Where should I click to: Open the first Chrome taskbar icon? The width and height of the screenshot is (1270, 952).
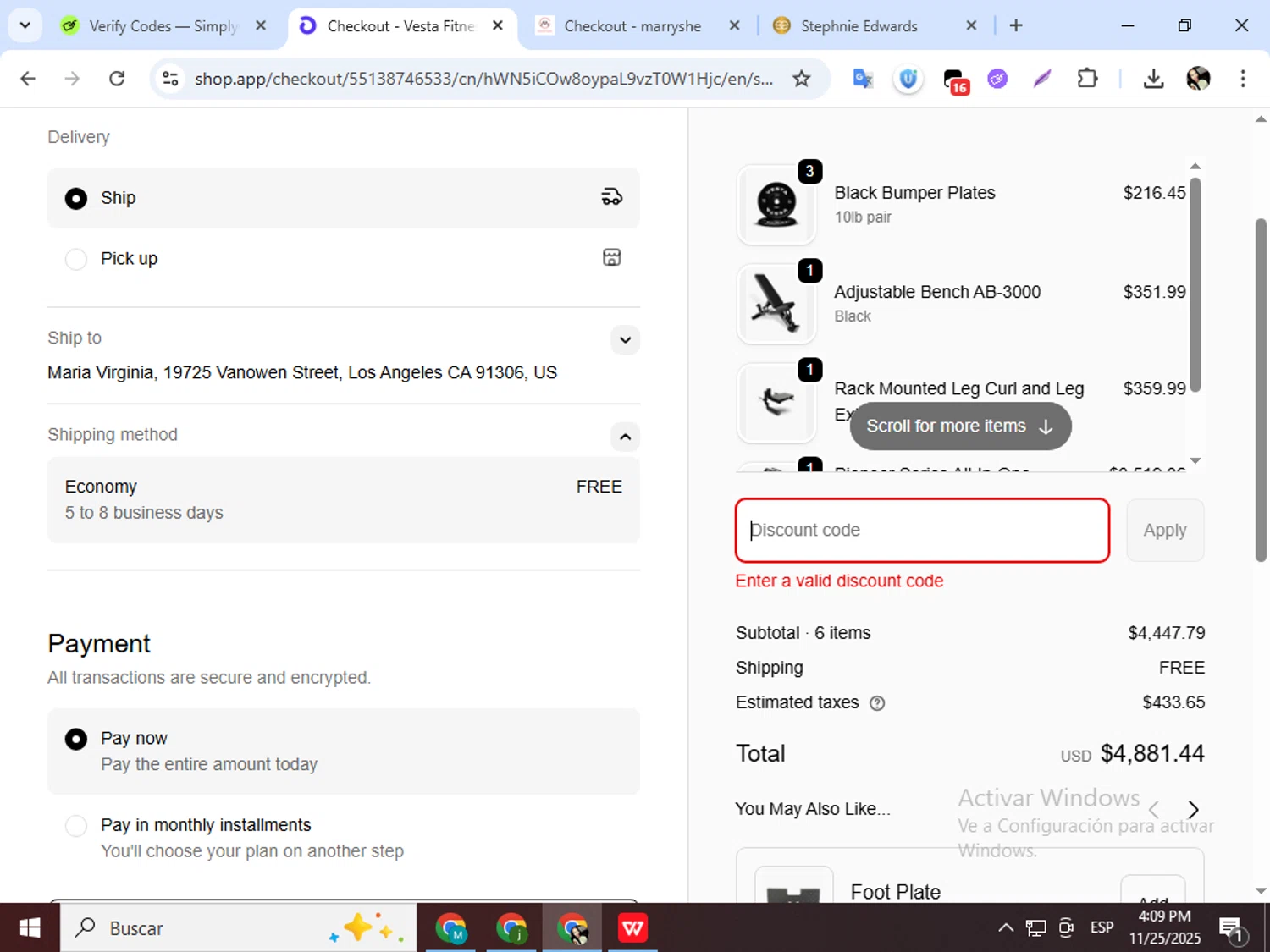450,928
